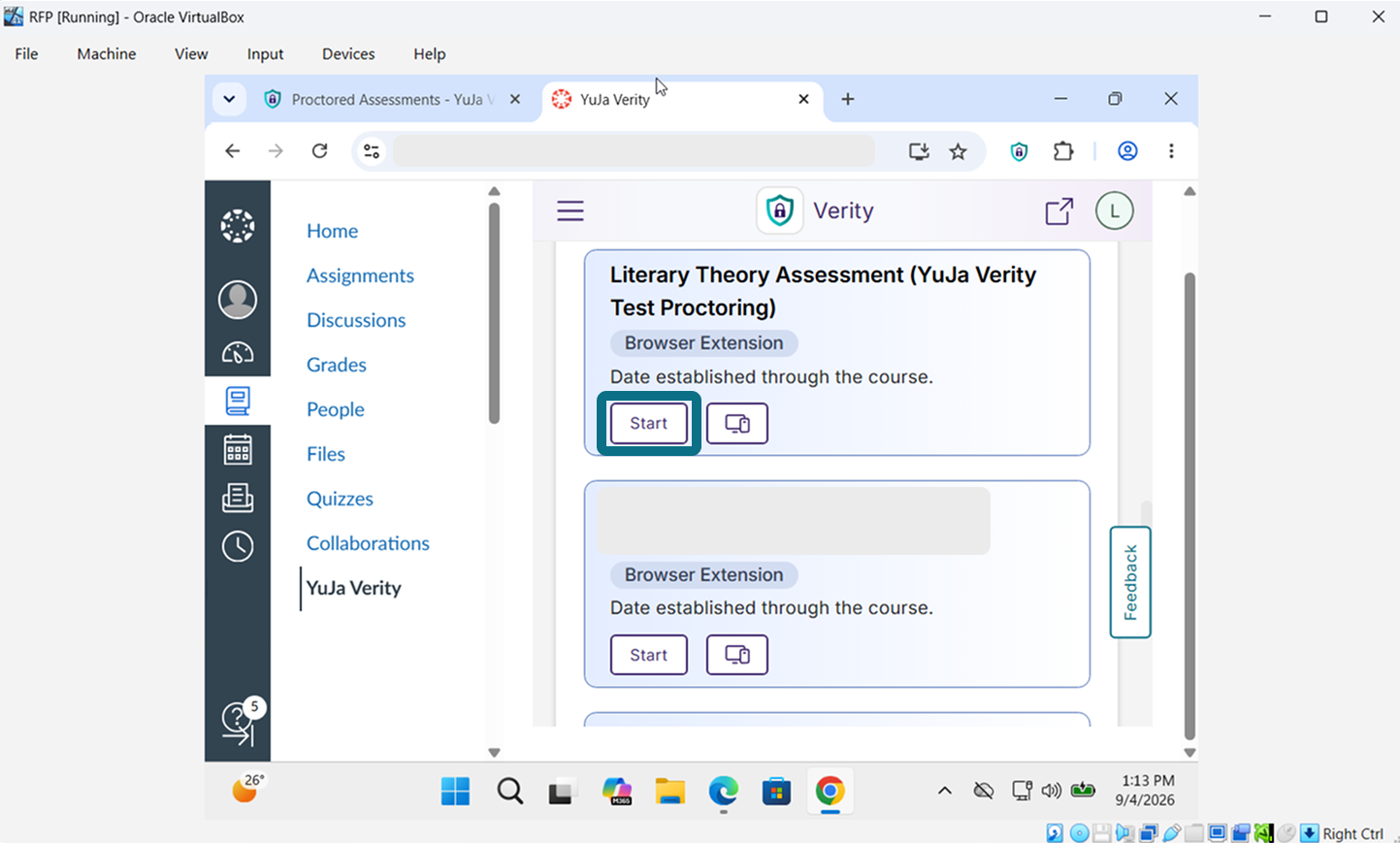1400x843 pixels.
Task: Select YuJa Verity in course navigation
Action: point(354,588)
